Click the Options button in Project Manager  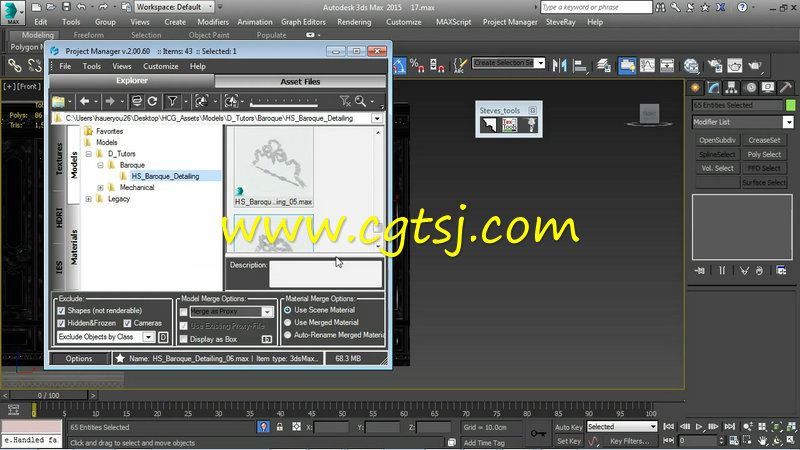tap(79, 359)
